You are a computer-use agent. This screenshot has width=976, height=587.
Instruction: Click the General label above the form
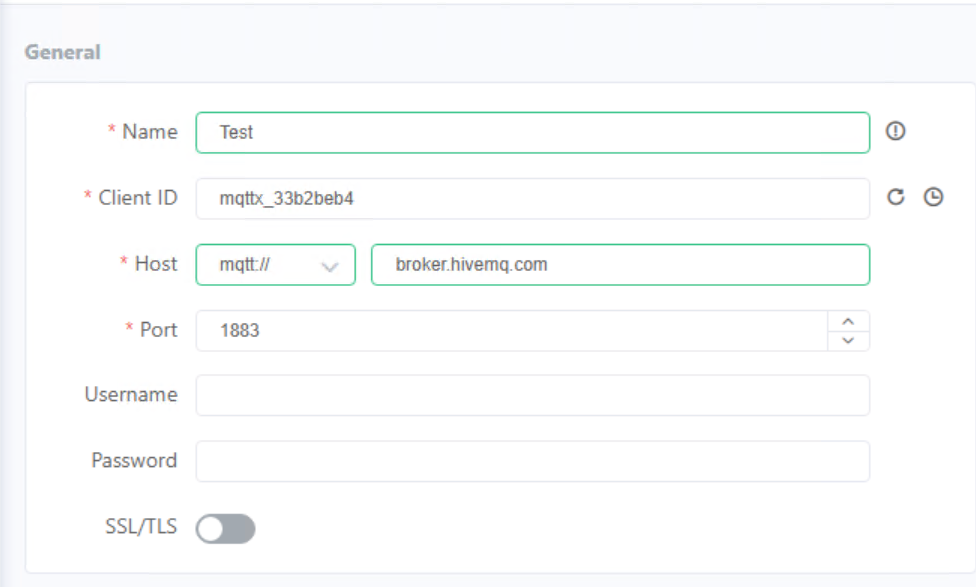click(62, 52)
